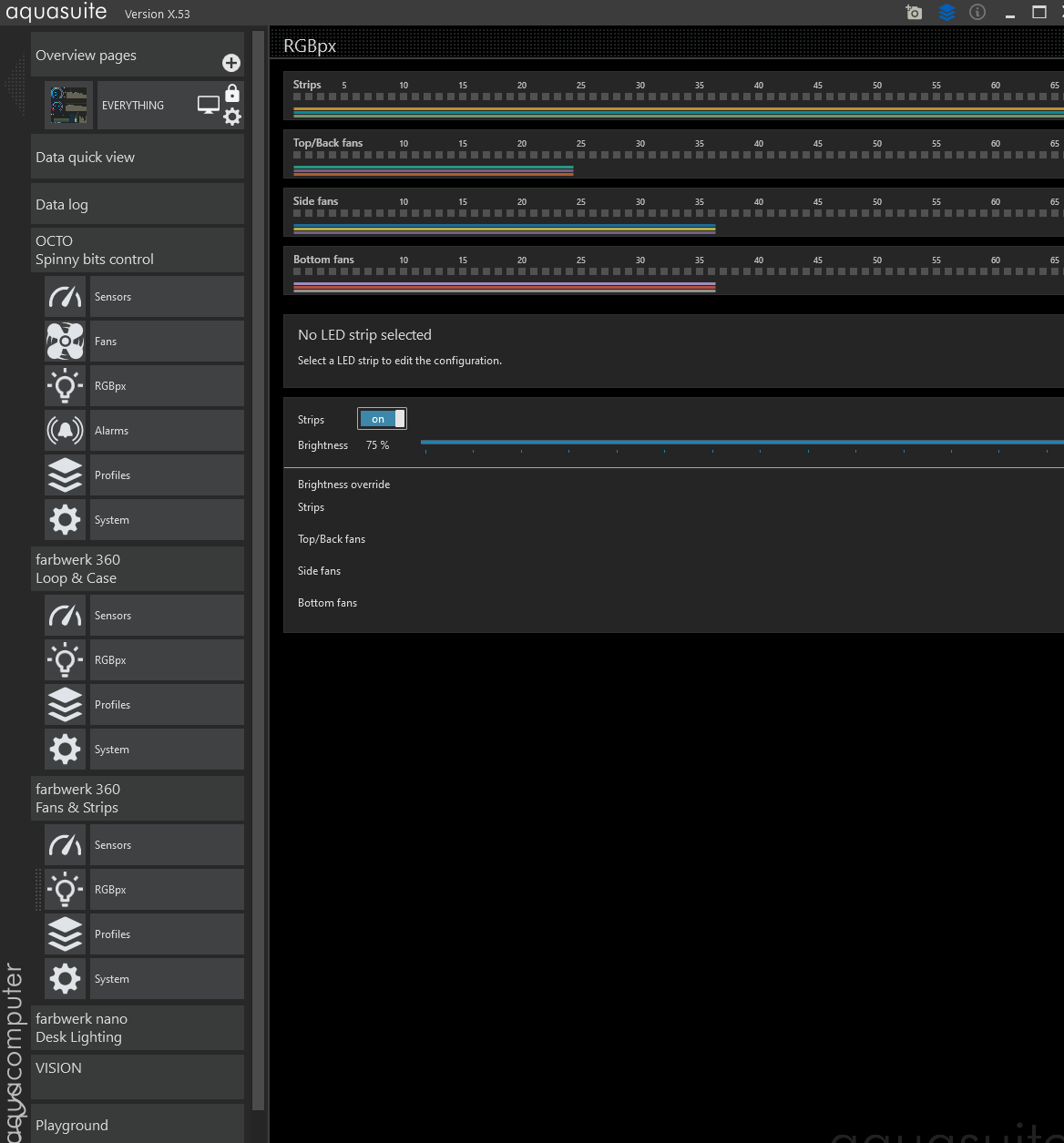Collapse the OCTO Spinny bits control header

pos(138,250)
